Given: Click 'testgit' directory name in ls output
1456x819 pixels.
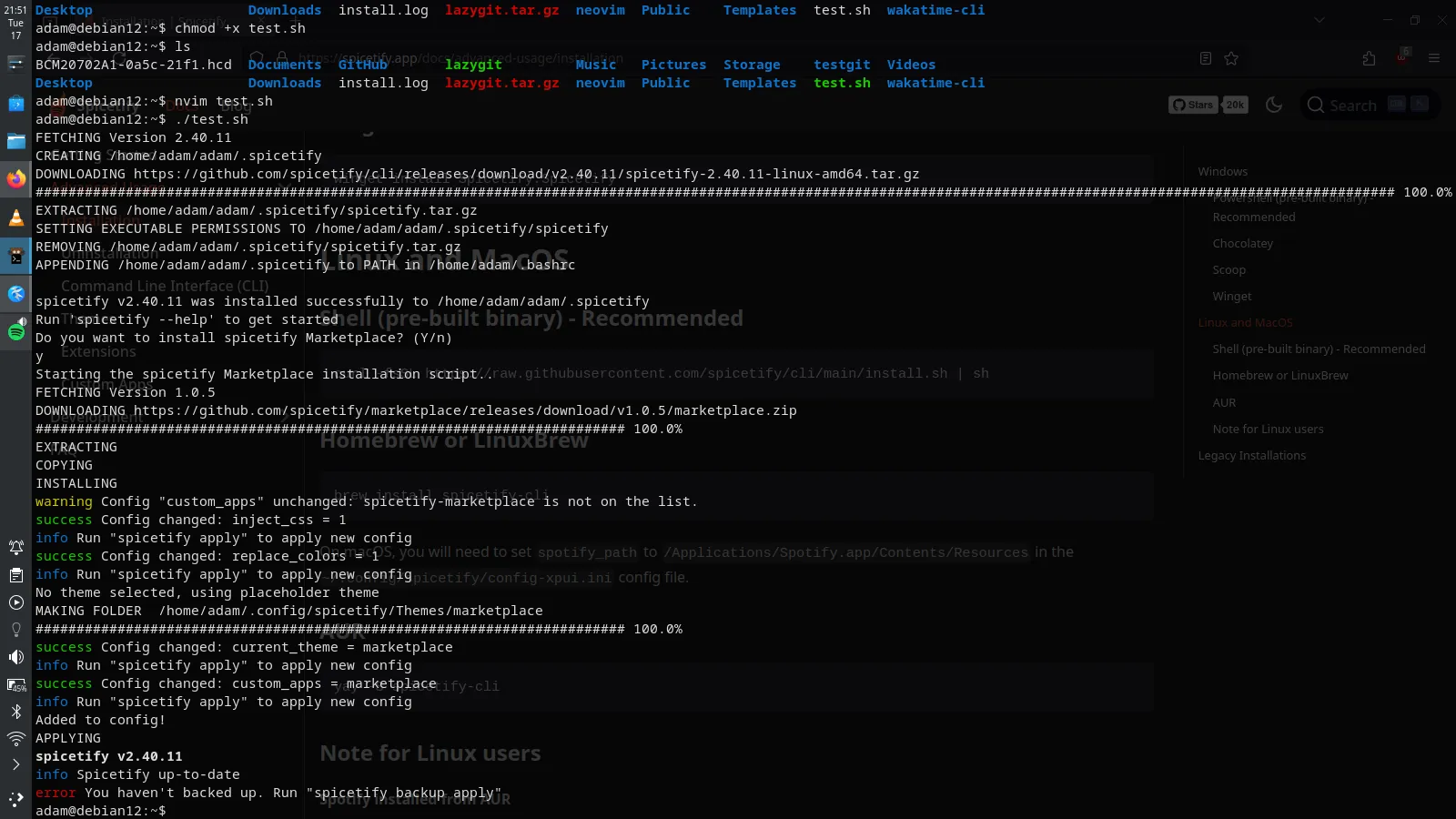Looking at the screenshot, I should pos(842,65).
